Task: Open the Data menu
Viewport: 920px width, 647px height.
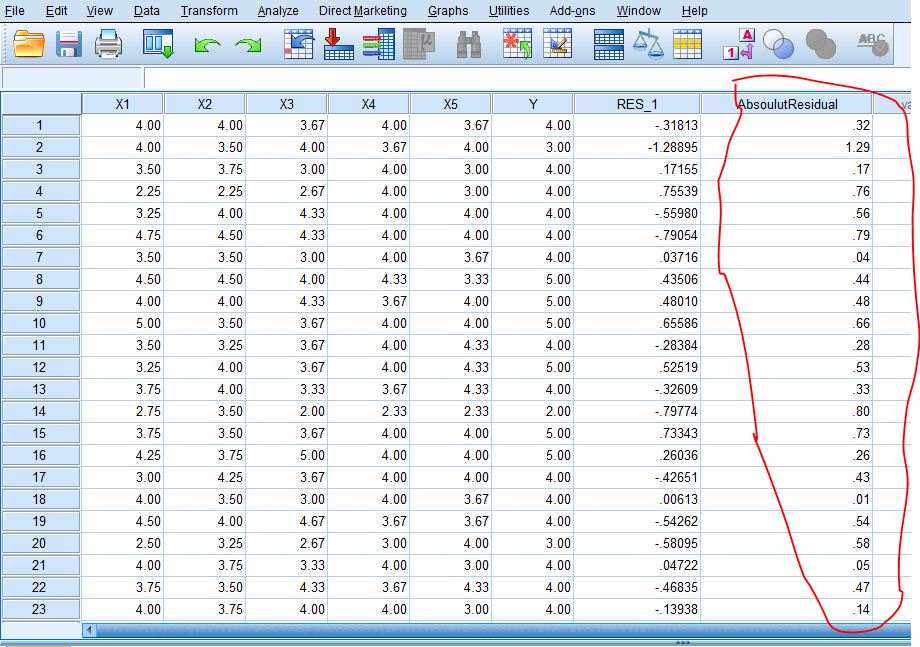Action: point(147,11)
